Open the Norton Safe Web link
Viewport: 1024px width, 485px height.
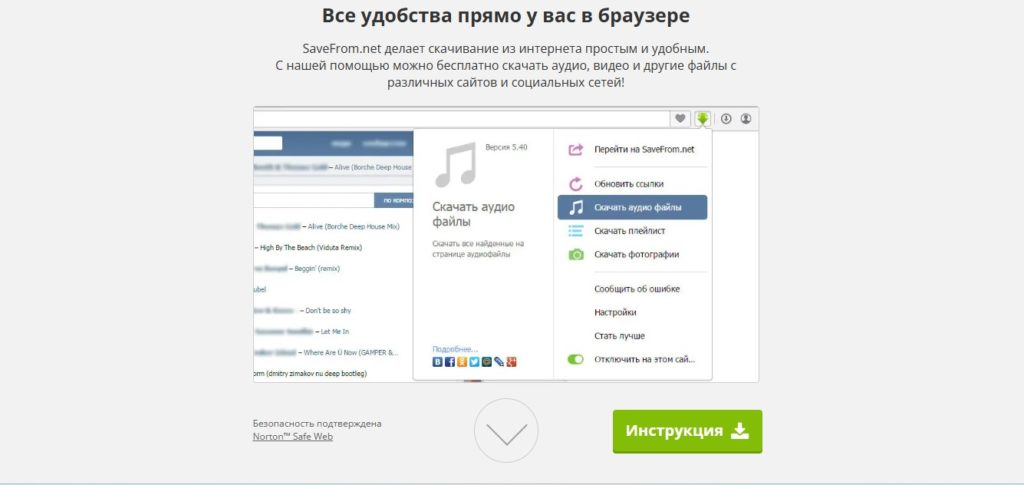293,437
